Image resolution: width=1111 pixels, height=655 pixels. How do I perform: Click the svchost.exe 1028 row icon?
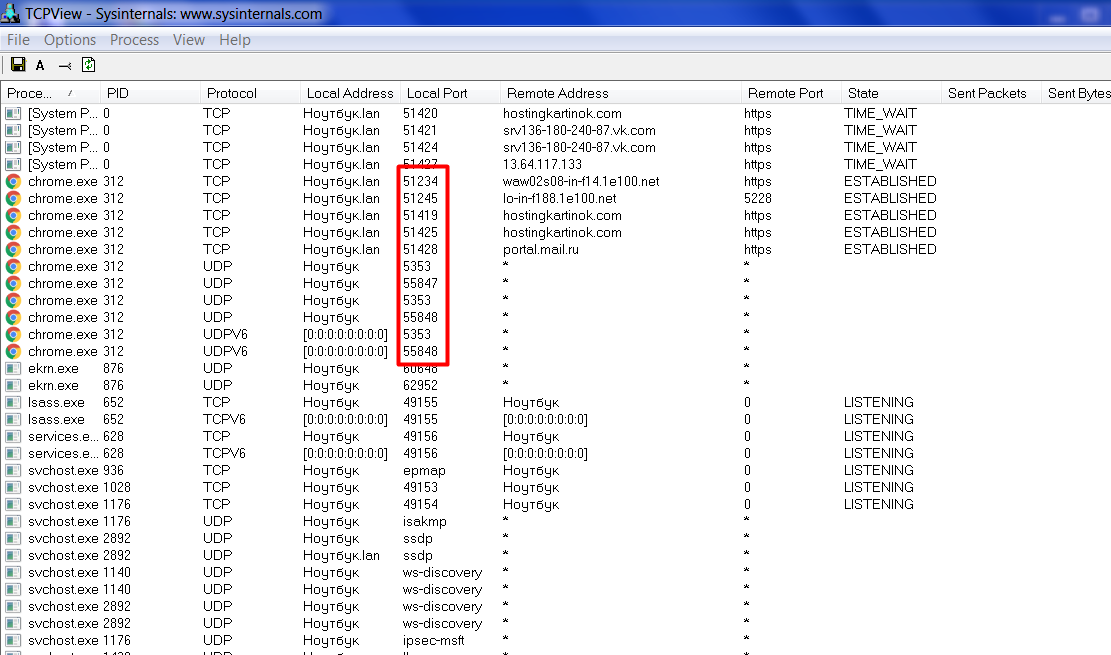point(13,488)
